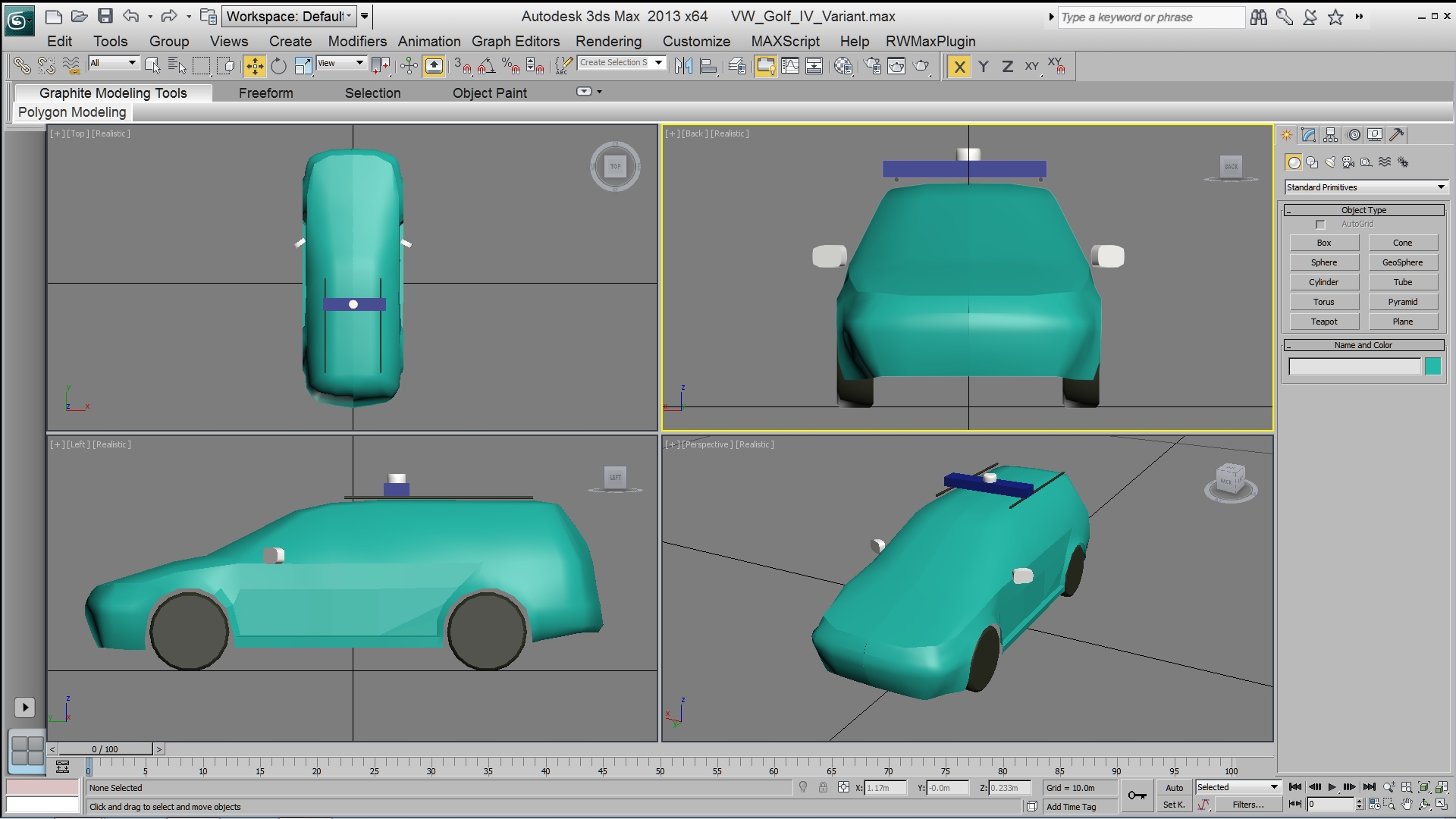Click the Filters... button
This screenshot has width=1456, height=819.
pyautogui.click(x=1247, y=805)
